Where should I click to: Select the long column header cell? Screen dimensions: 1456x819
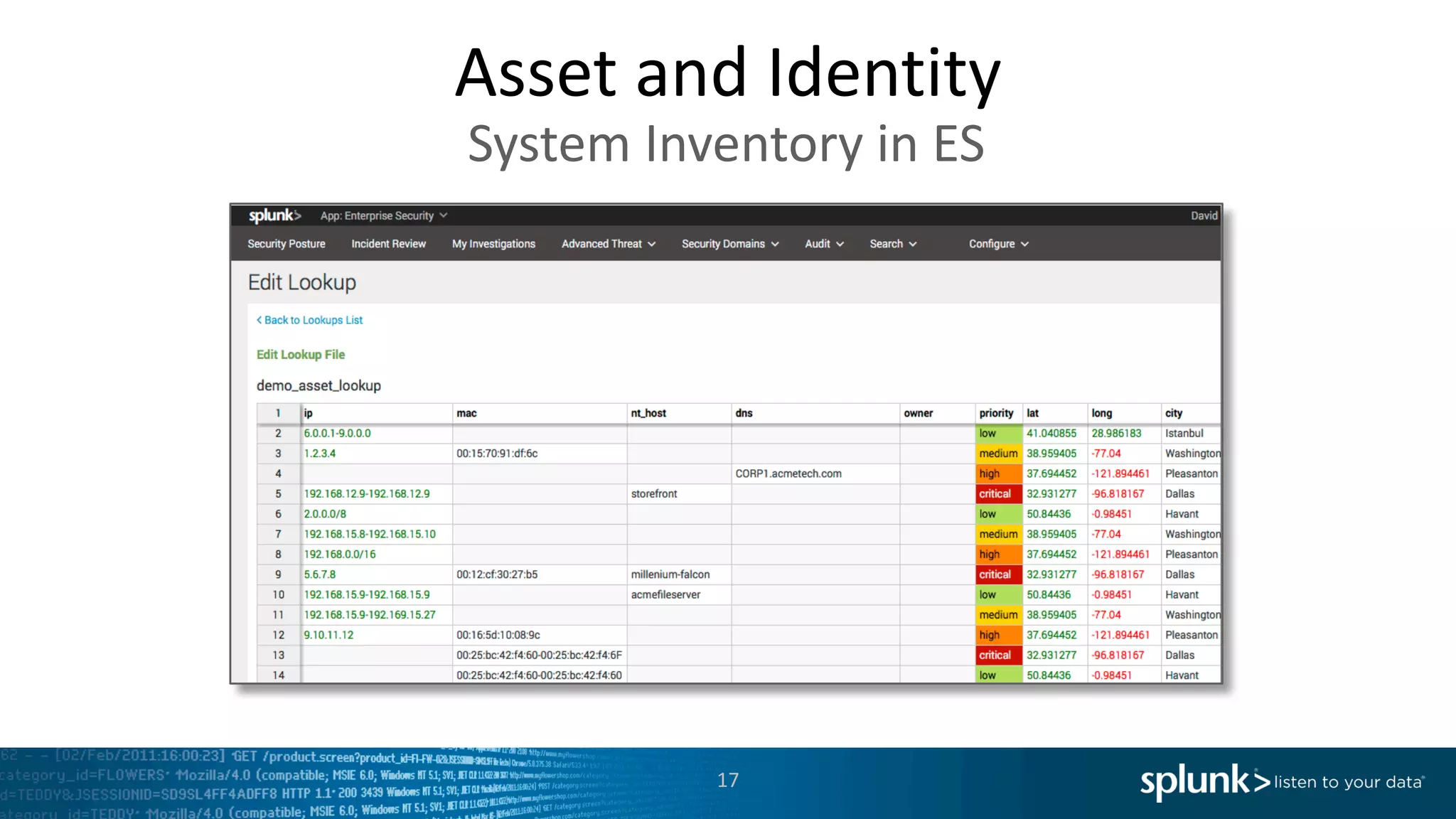tap(1125, 413)
